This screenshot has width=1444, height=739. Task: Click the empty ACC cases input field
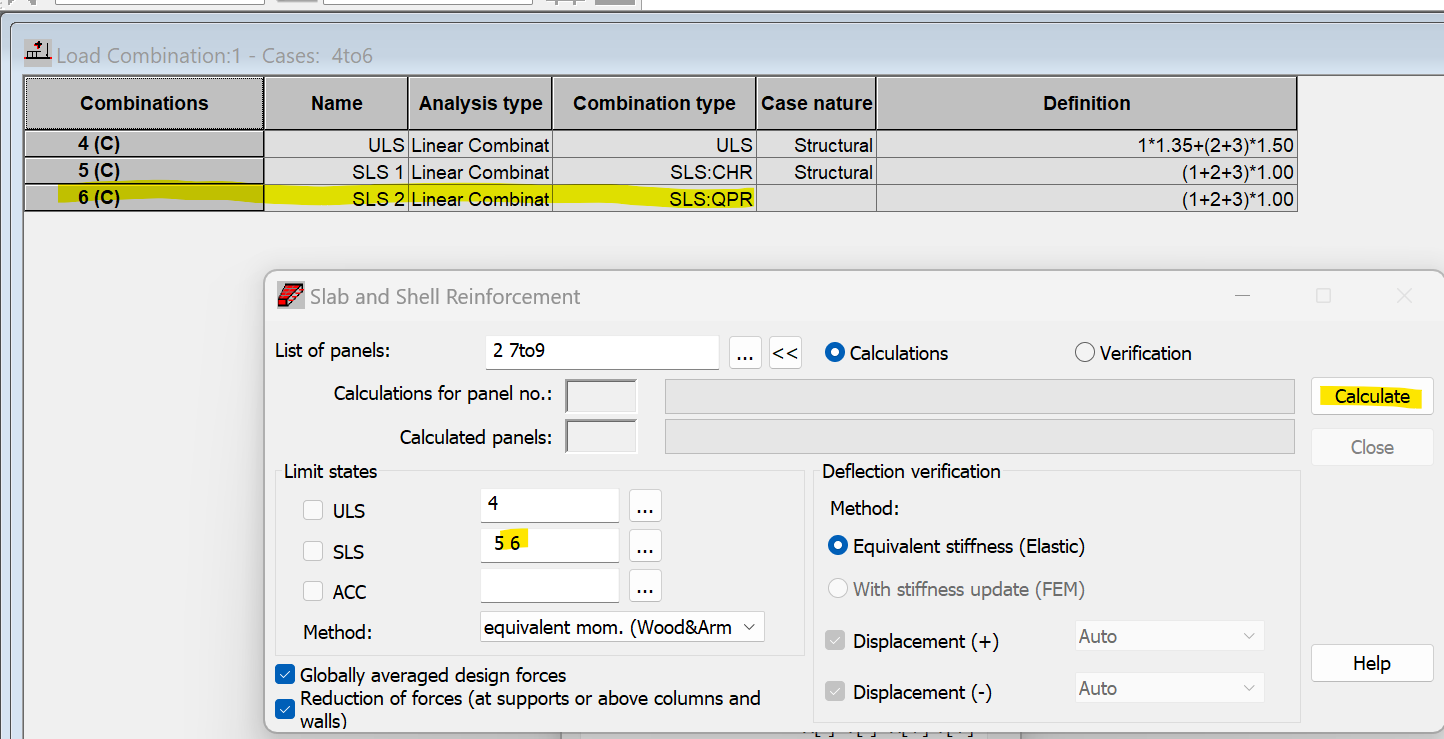pyautogui.click(x=549, y=586)
